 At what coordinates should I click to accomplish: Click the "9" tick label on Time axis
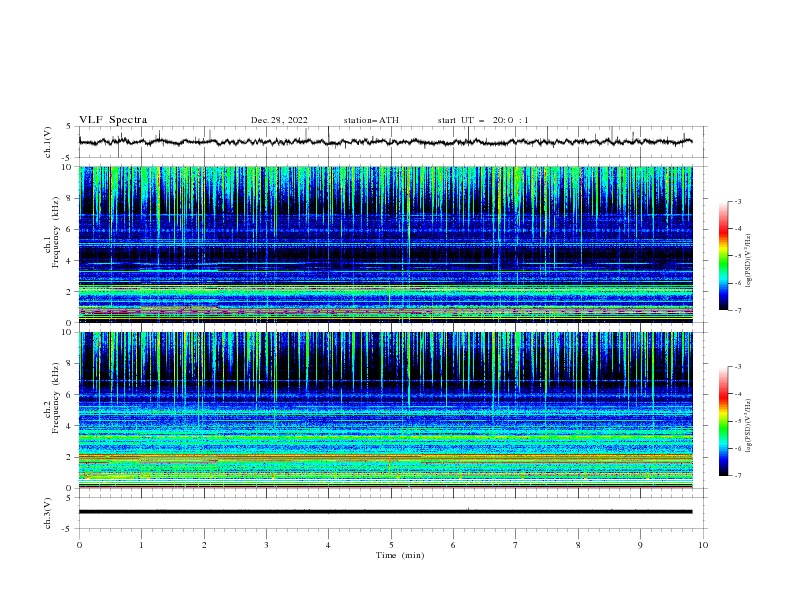pyautogui.click(x=640, y=545)
